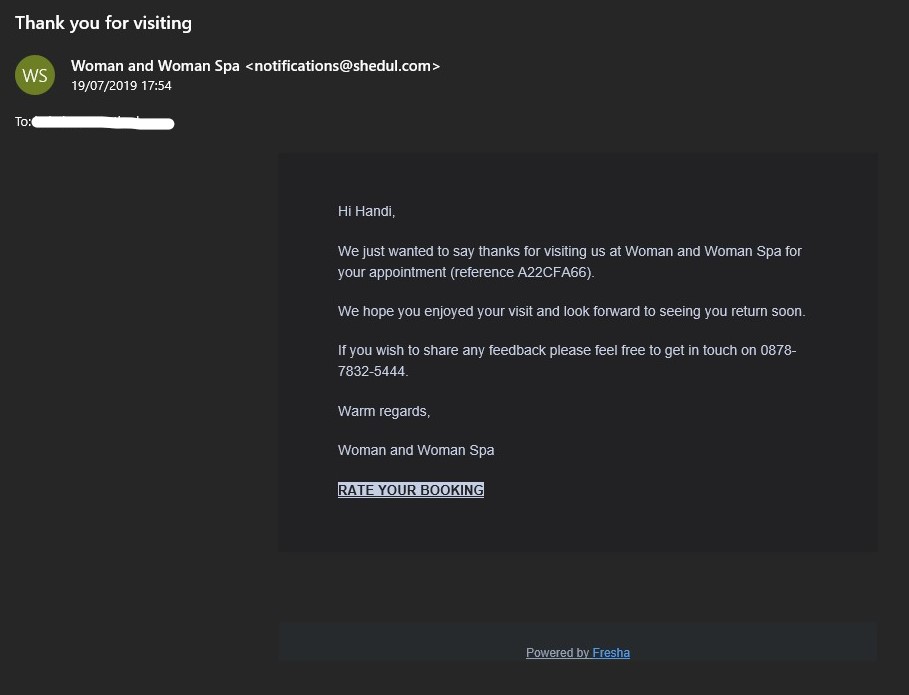Click the Woman and Woman Spa signature
Screen dimensions: 909x695
416,450
